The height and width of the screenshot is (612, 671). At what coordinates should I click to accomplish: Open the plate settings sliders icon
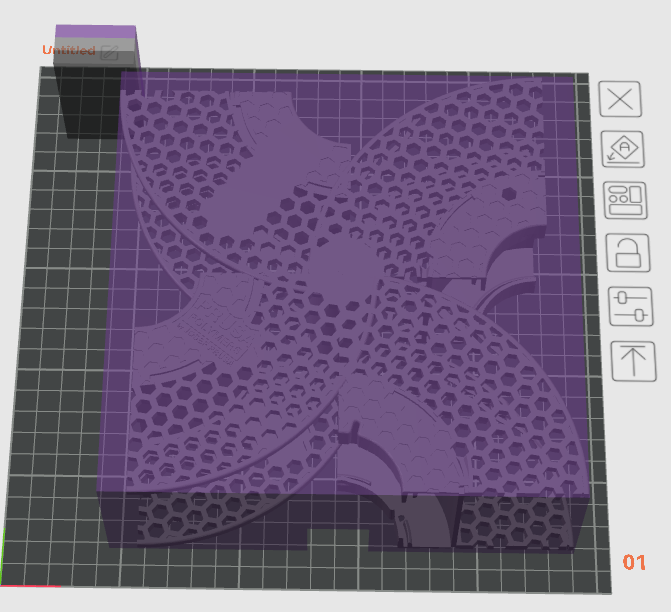click(631, 306)
